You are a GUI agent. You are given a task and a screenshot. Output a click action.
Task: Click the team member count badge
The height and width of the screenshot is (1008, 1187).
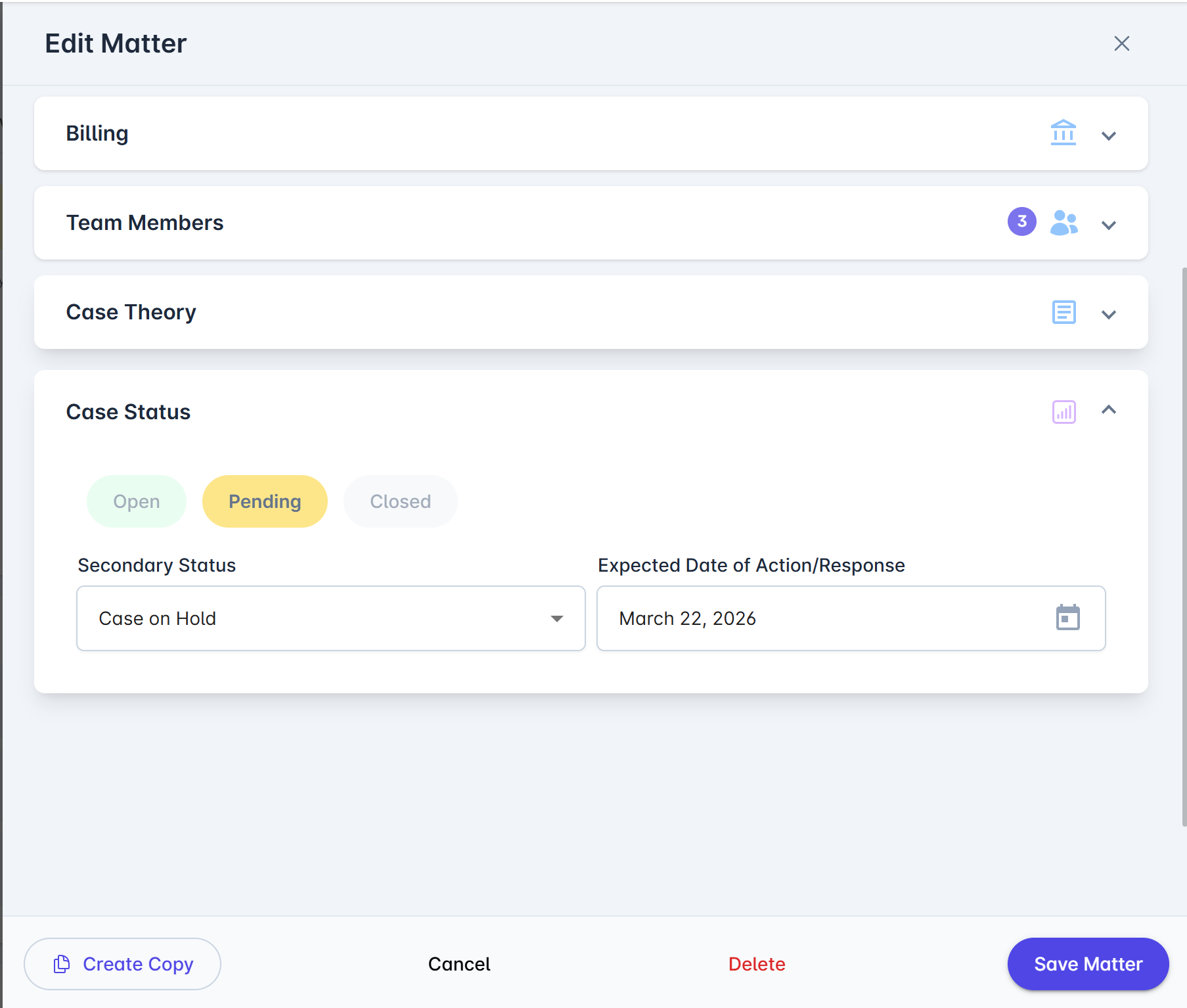tap(1021, 221)
